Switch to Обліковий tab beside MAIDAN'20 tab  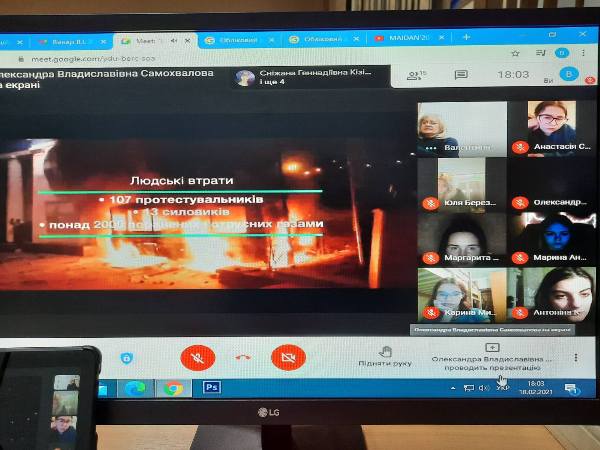(324, 39)
